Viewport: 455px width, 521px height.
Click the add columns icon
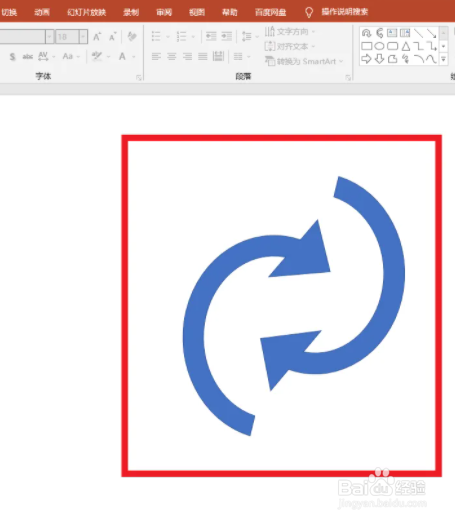tap(238, 56)
